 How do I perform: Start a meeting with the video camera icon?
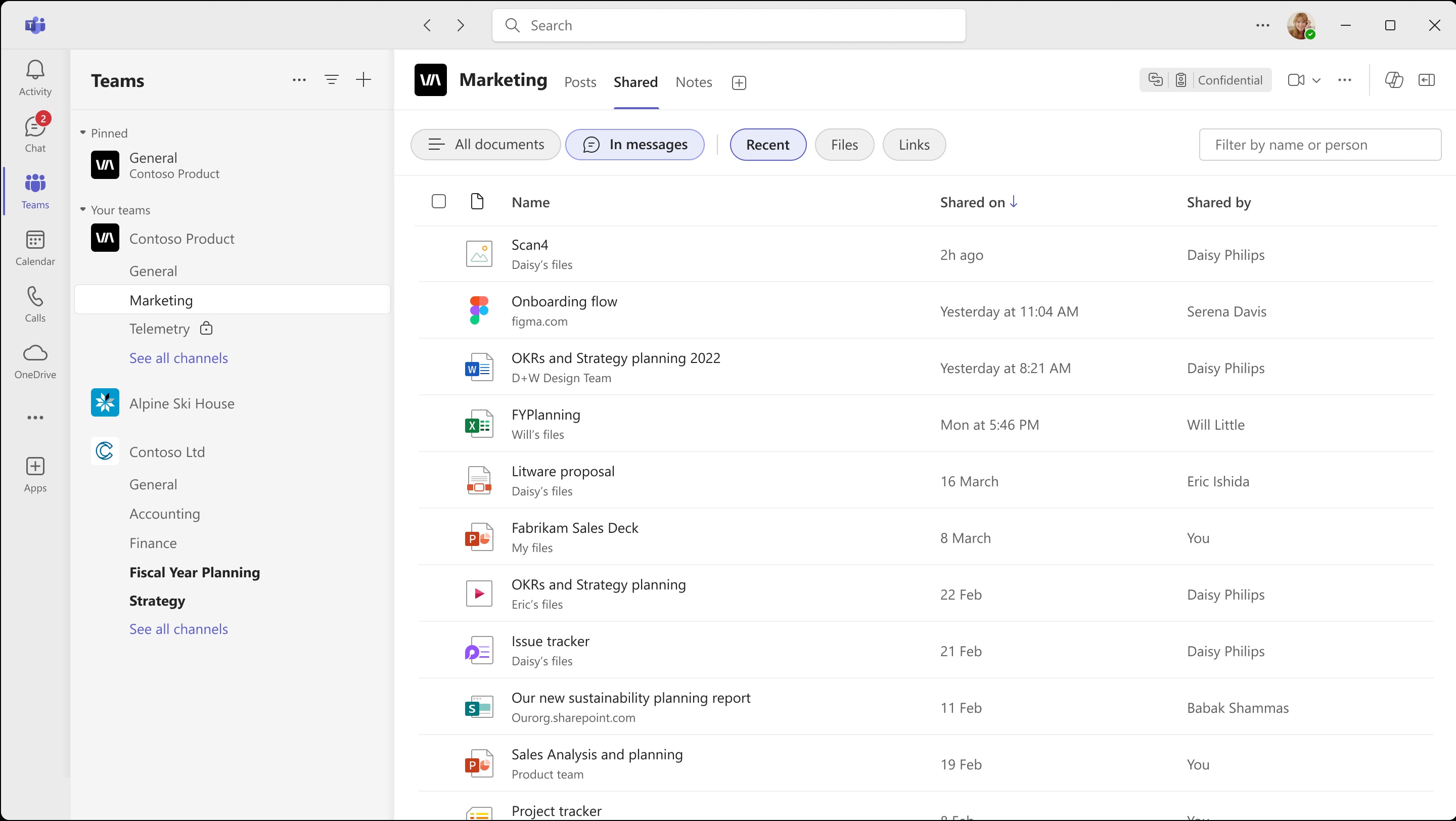[x=1297, y=80]
